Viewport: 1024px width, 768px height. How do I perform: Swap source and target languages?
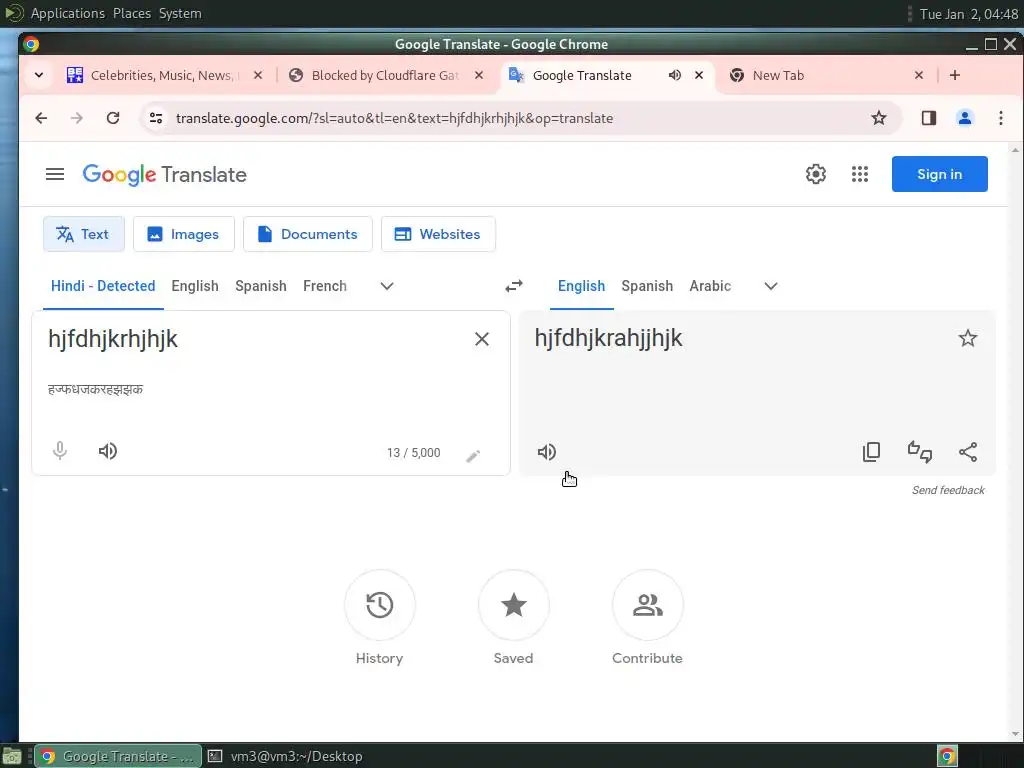(514, 286)
